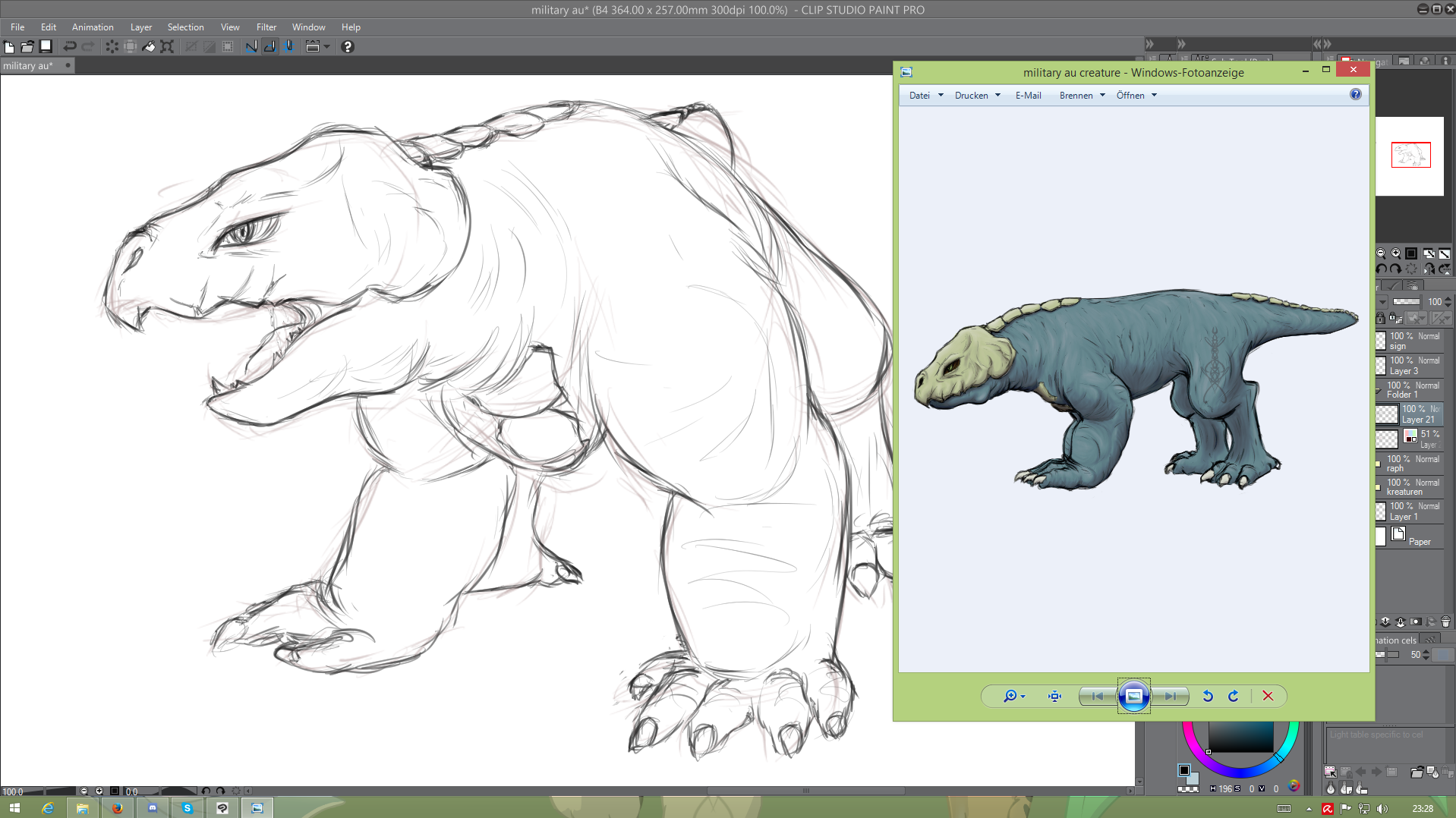1456x818 pixels.
Task: Toggle the snap to special ruler icon
Action: coord(269,47)
